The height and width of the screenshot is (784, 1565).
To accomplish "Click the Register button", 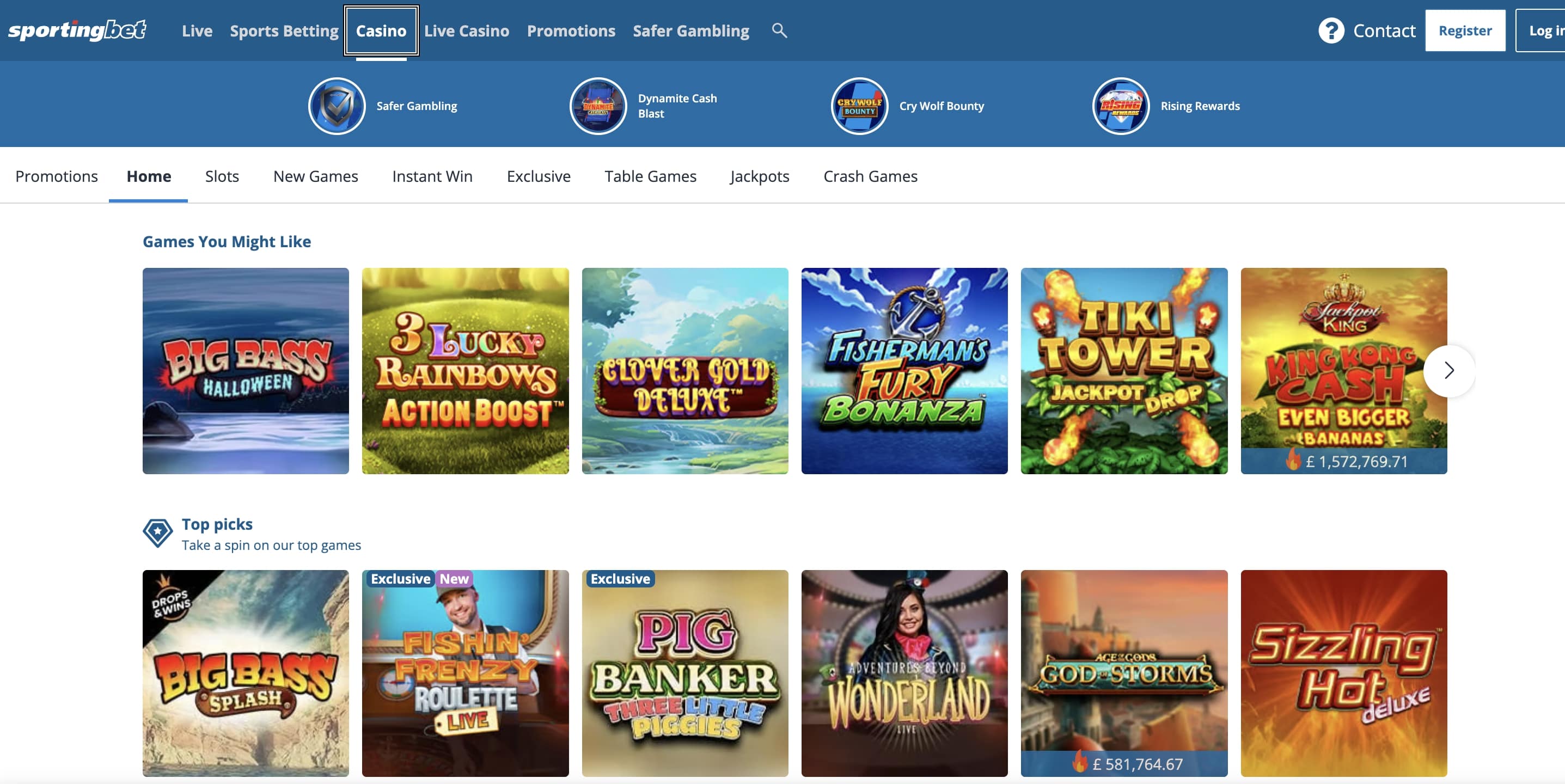I will pos(1465,30).
